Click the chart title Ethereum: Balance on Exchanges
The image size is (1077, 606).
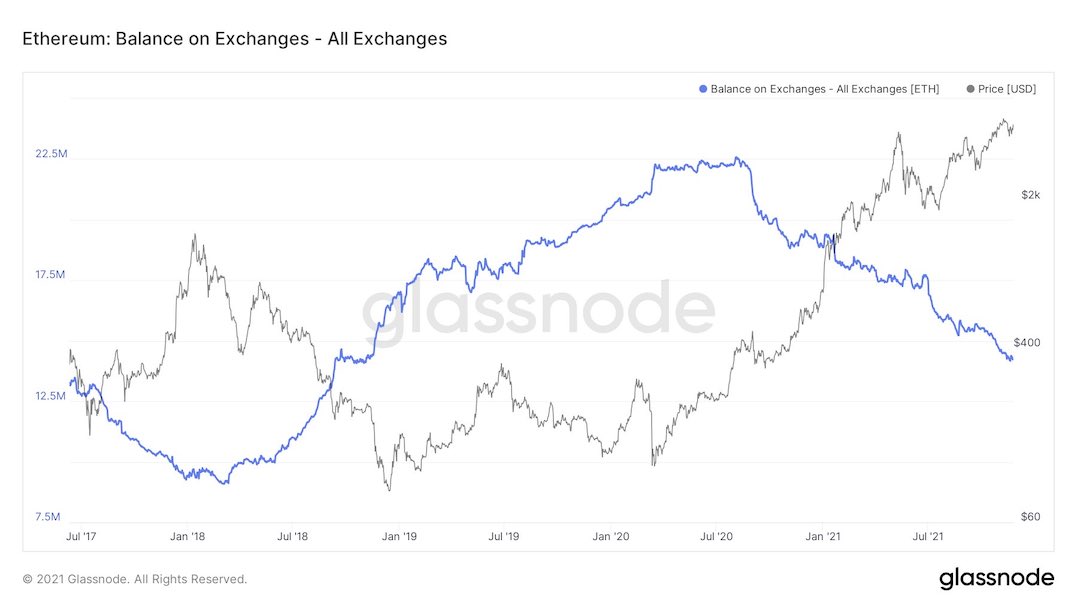tap(234, 39)
